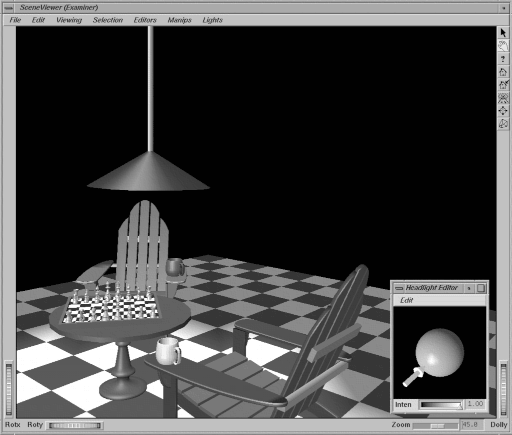Open Edit menu in Headlight Editor
This screenshot has width=512, height=435.
pyautogui.click(x=406, y=300)
